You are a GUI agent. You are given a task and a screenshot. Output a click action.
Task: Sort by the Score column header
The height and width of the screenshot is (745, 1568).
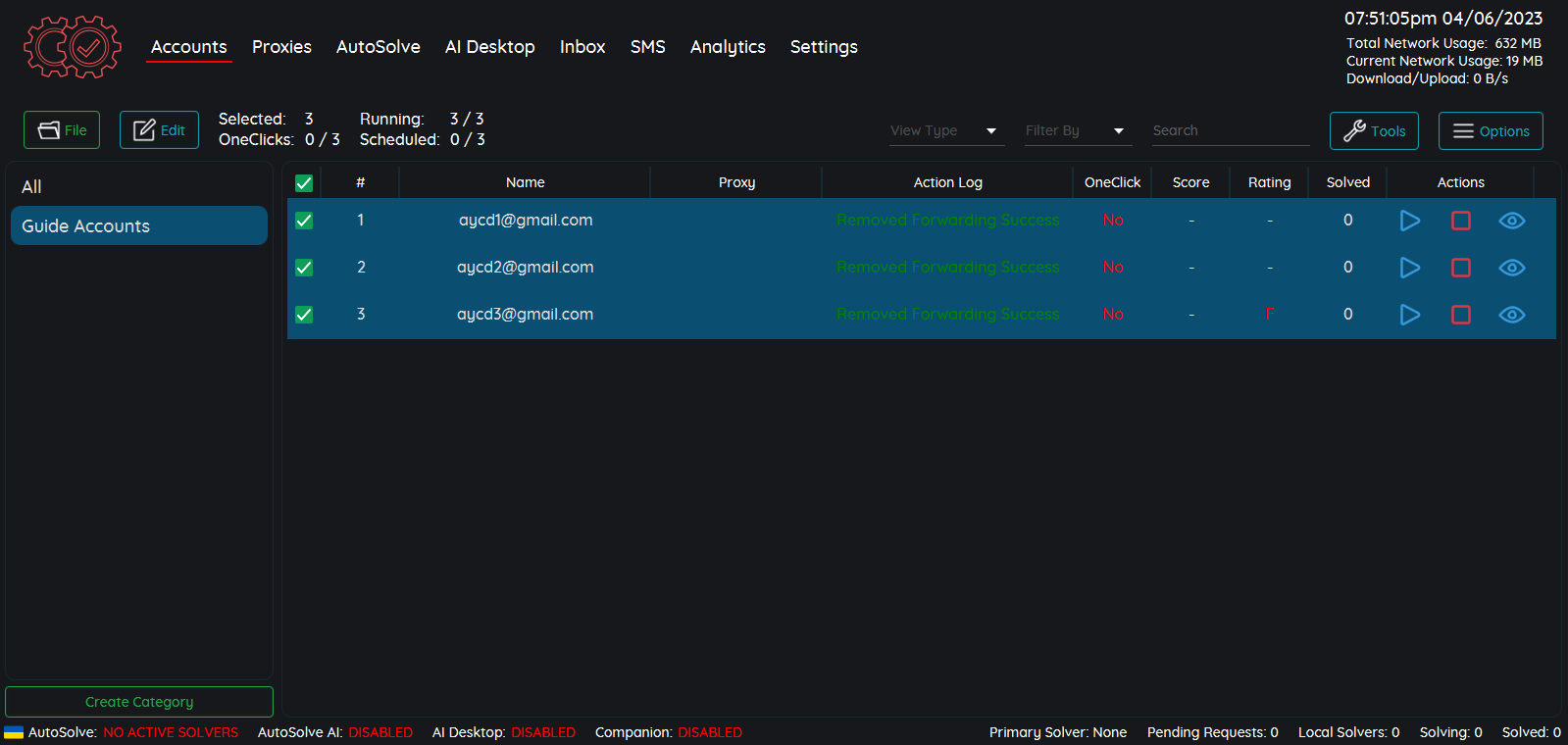(1191, 182)
